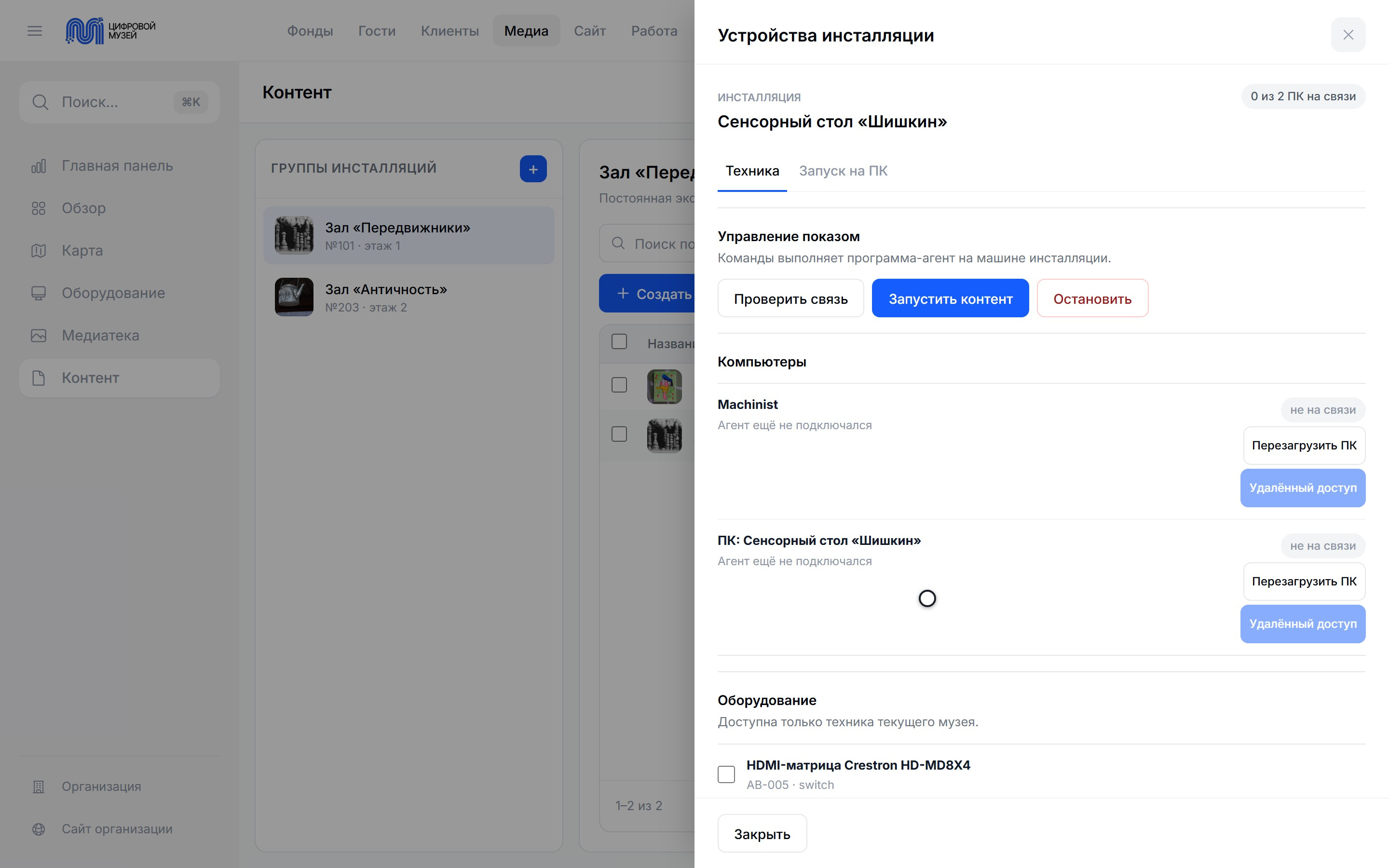Open the Фонды top menu

[310, 31]
